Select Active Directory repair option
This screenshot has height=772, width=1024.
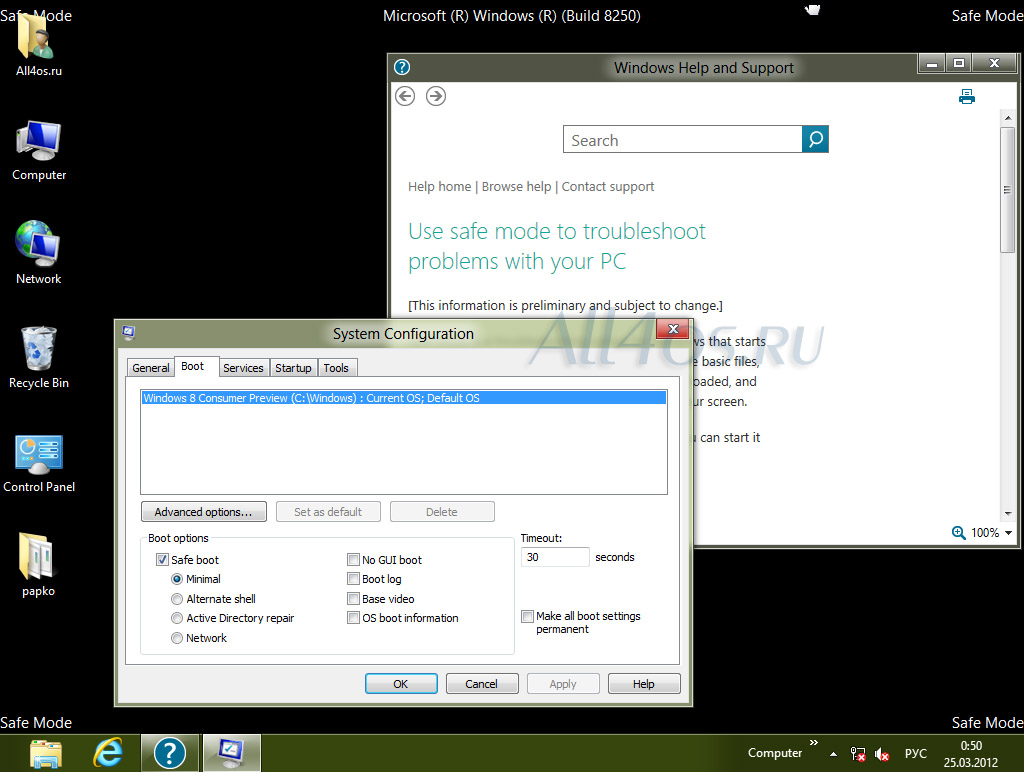(x=176, y=618)
